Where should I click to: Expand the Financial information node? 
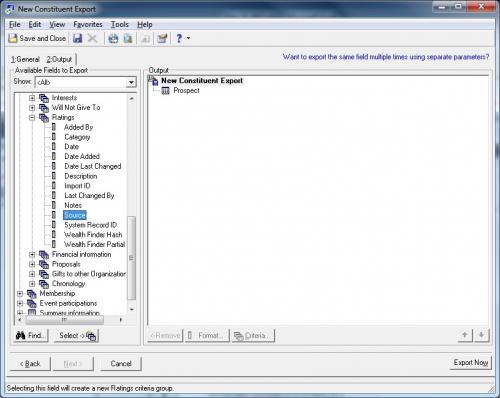[x=32, y=255]
